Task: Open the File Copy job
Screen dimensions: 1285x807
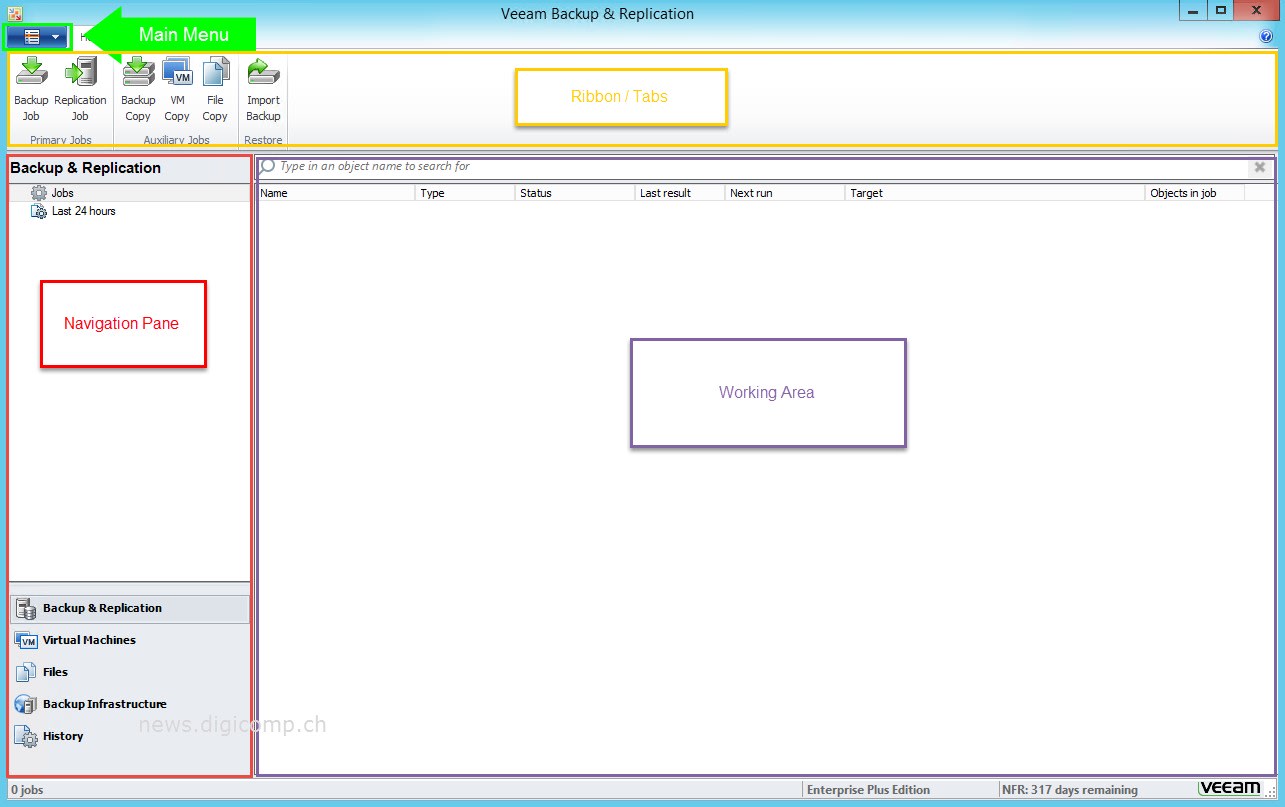Action: click(215, 90)
